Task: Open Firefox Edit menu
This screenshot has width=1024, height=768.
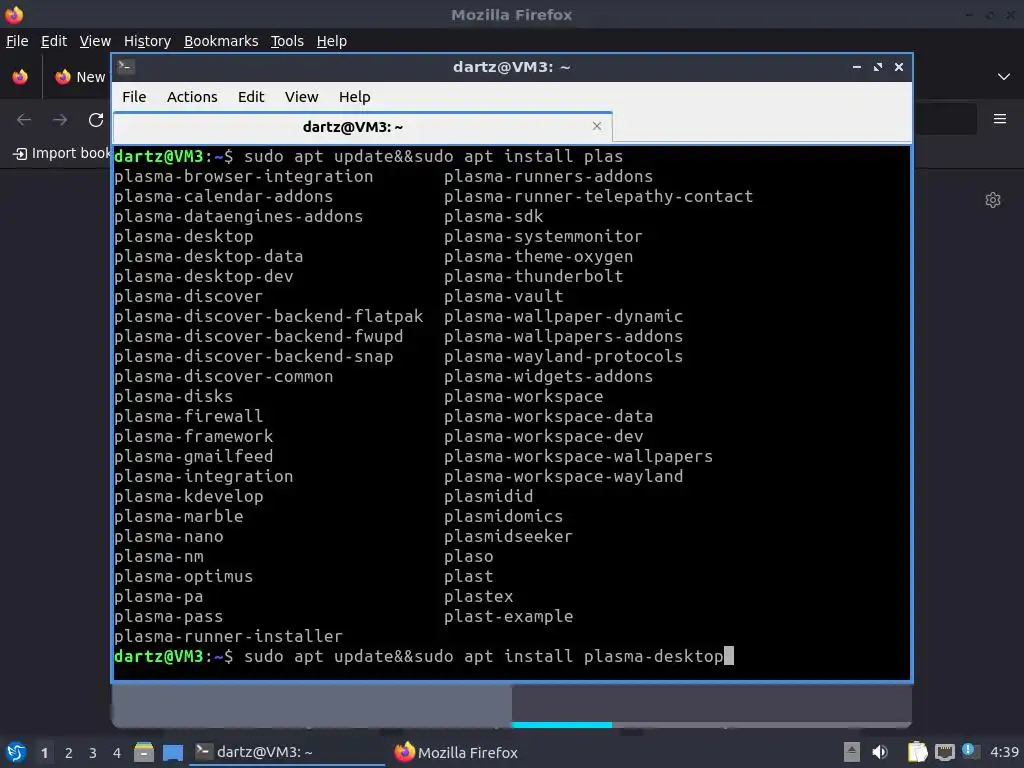Action: [54, 41]
